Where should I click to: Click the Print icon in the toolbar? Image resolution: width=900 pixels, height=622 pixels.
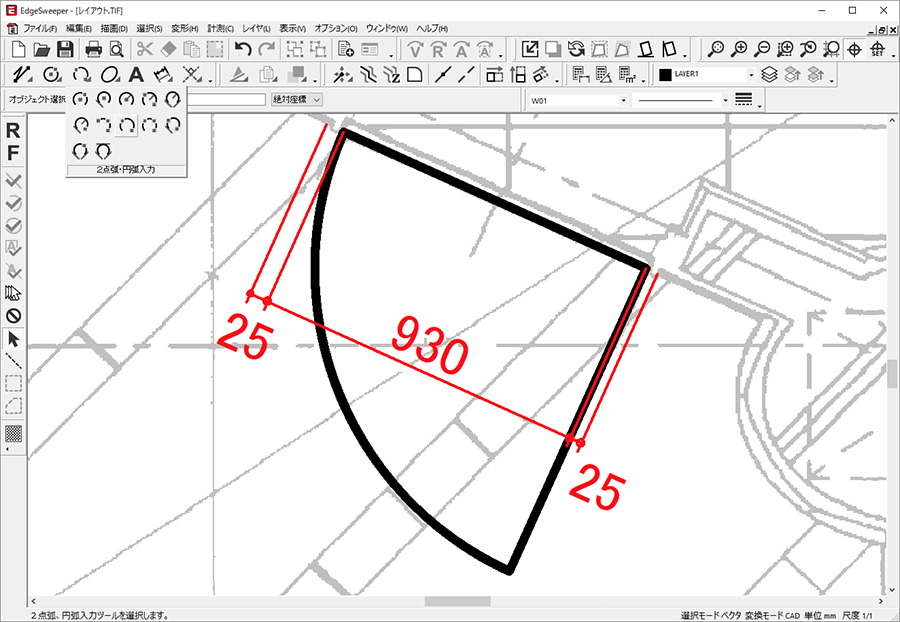click(93, 49)
